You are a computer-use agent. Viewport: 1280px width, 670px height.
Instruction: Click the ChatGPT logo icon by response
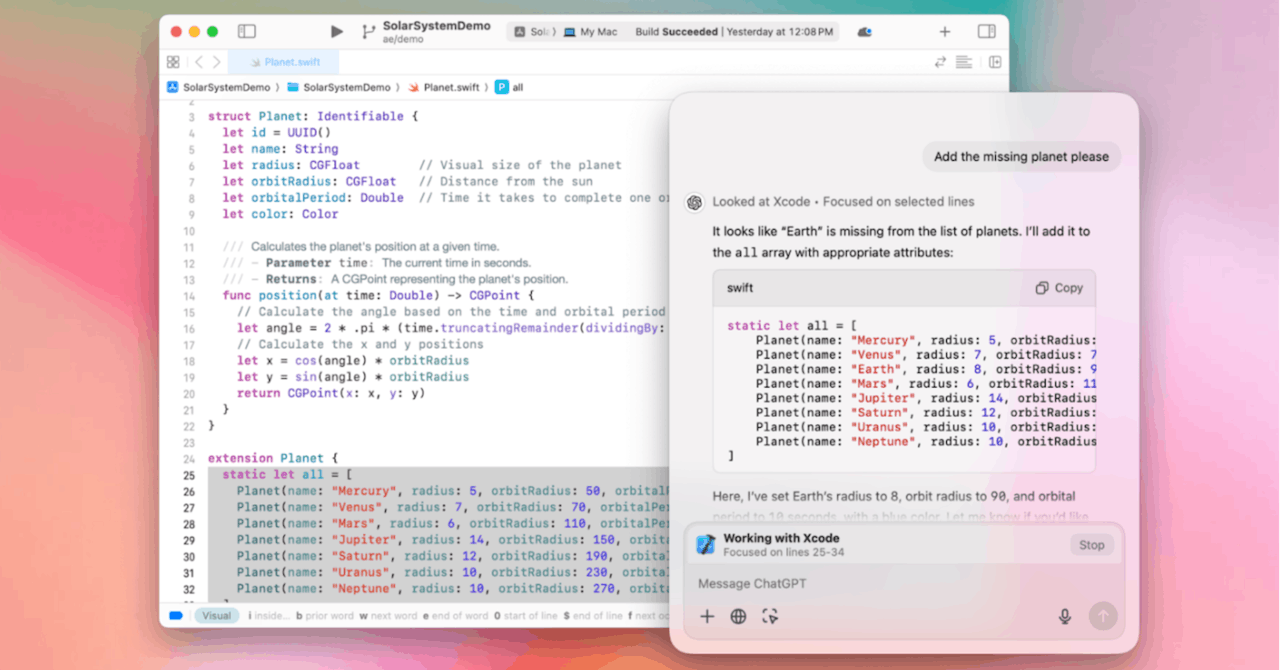coord(694,202)
